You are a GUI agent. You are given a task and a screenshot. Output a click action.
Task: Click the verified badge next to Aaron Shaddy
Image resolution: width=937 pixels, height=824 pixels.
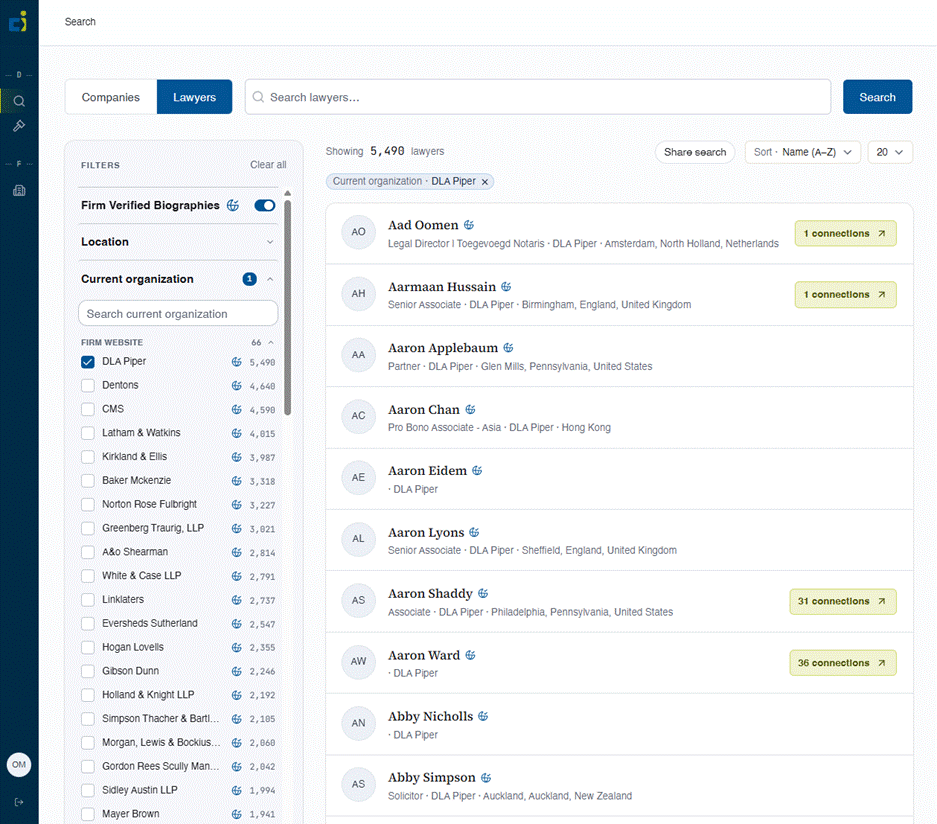(x=483, y=593)
